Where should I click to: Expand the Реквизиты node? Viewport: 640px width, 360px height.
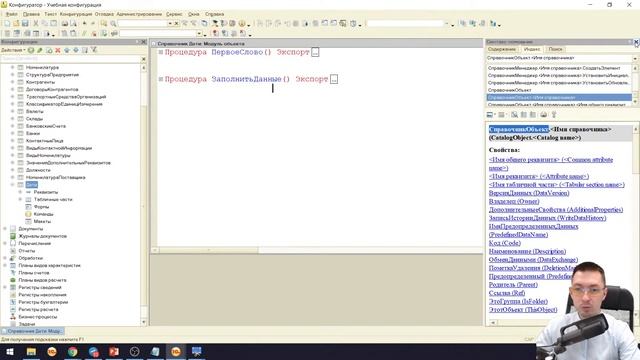20,192
